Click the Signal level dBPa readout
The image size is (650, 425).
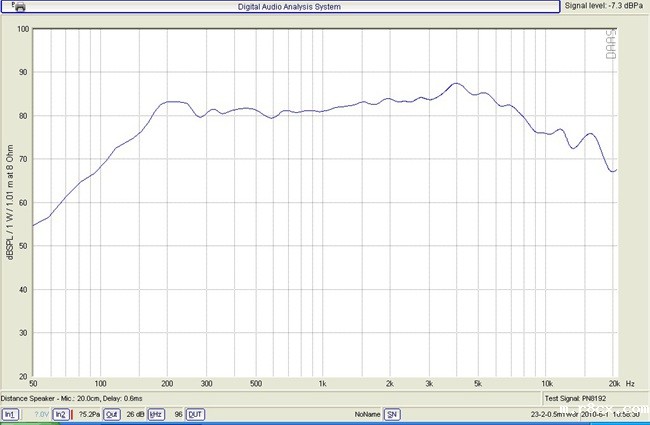(x=604, y=6)
